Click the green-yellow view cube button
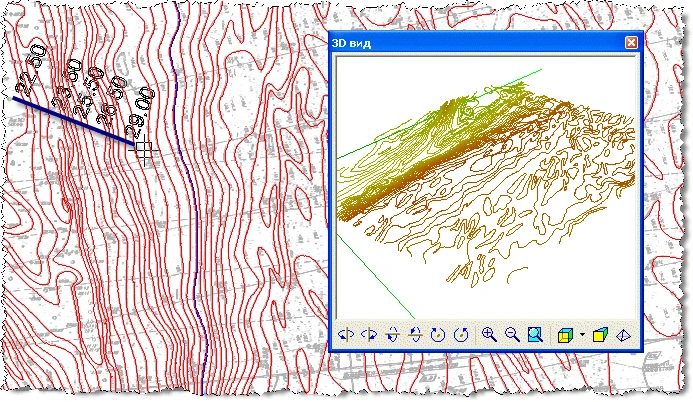The width and height of the screenshot is (693, 402). tap(565, 335)
